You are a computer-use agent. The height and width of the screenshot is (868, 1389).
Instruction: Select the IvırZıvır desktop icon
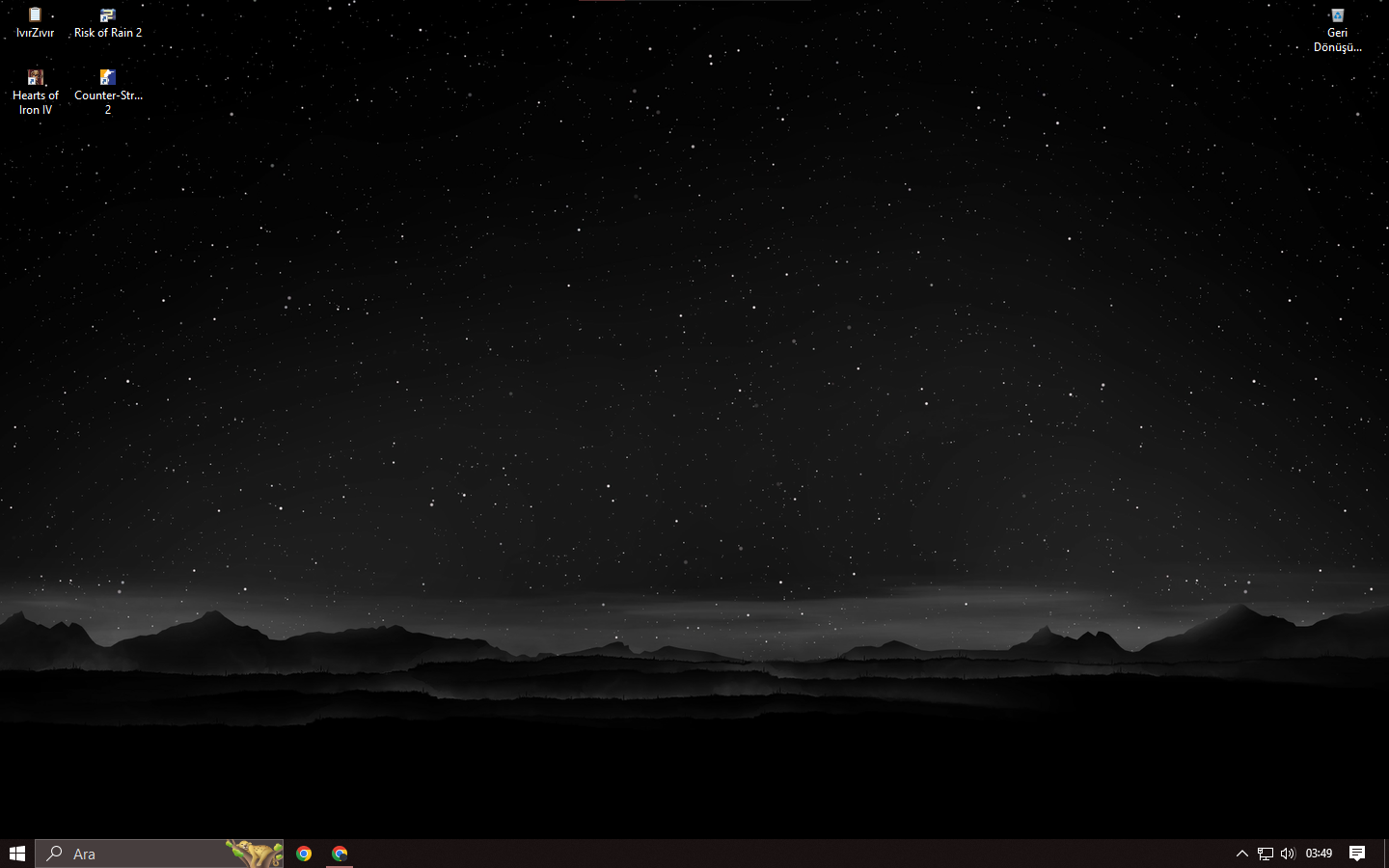pyautogui.click(x=36, y=23)
